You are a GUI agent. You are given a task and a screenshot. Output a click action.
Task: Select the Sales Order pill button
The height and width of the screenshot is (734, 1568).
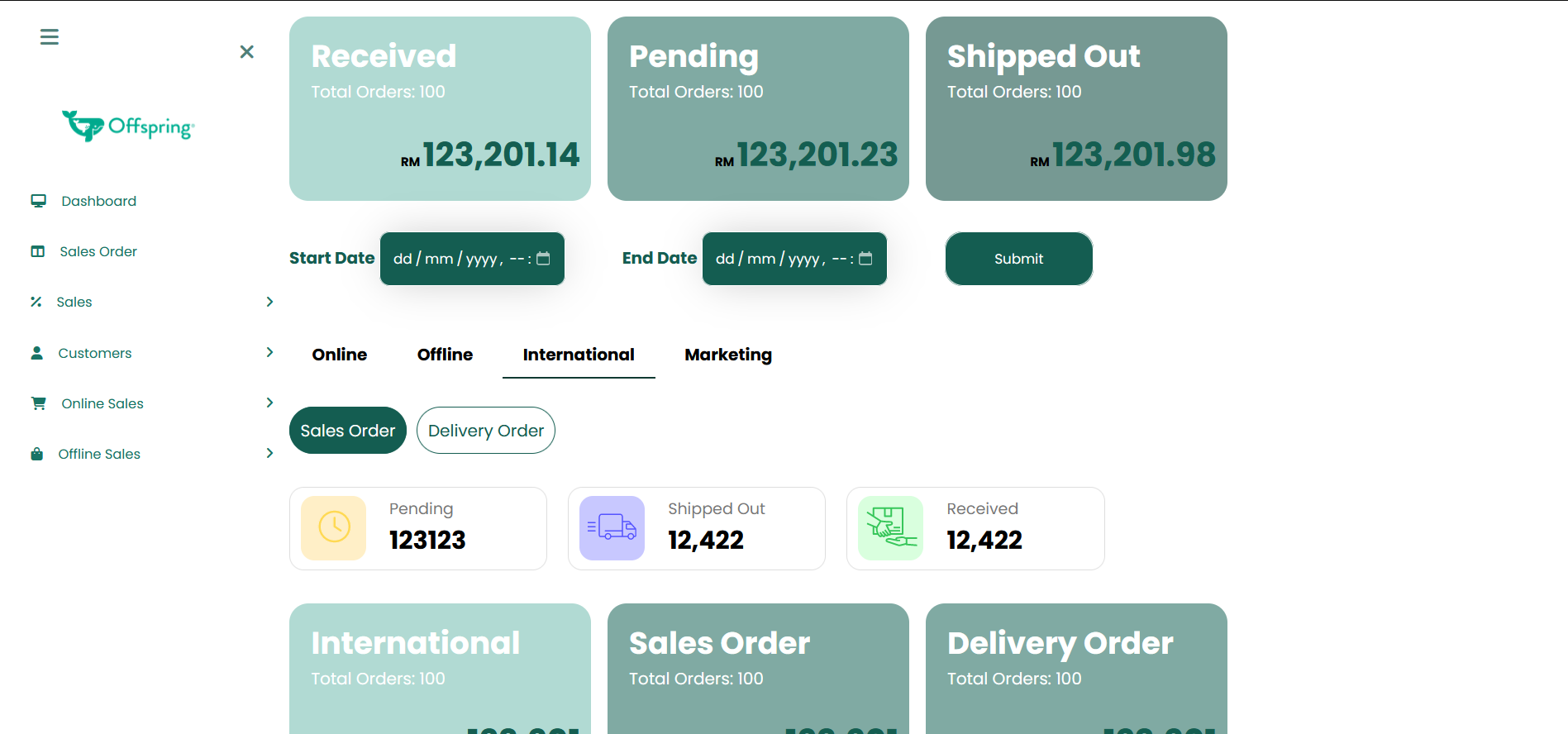[348, 430]
